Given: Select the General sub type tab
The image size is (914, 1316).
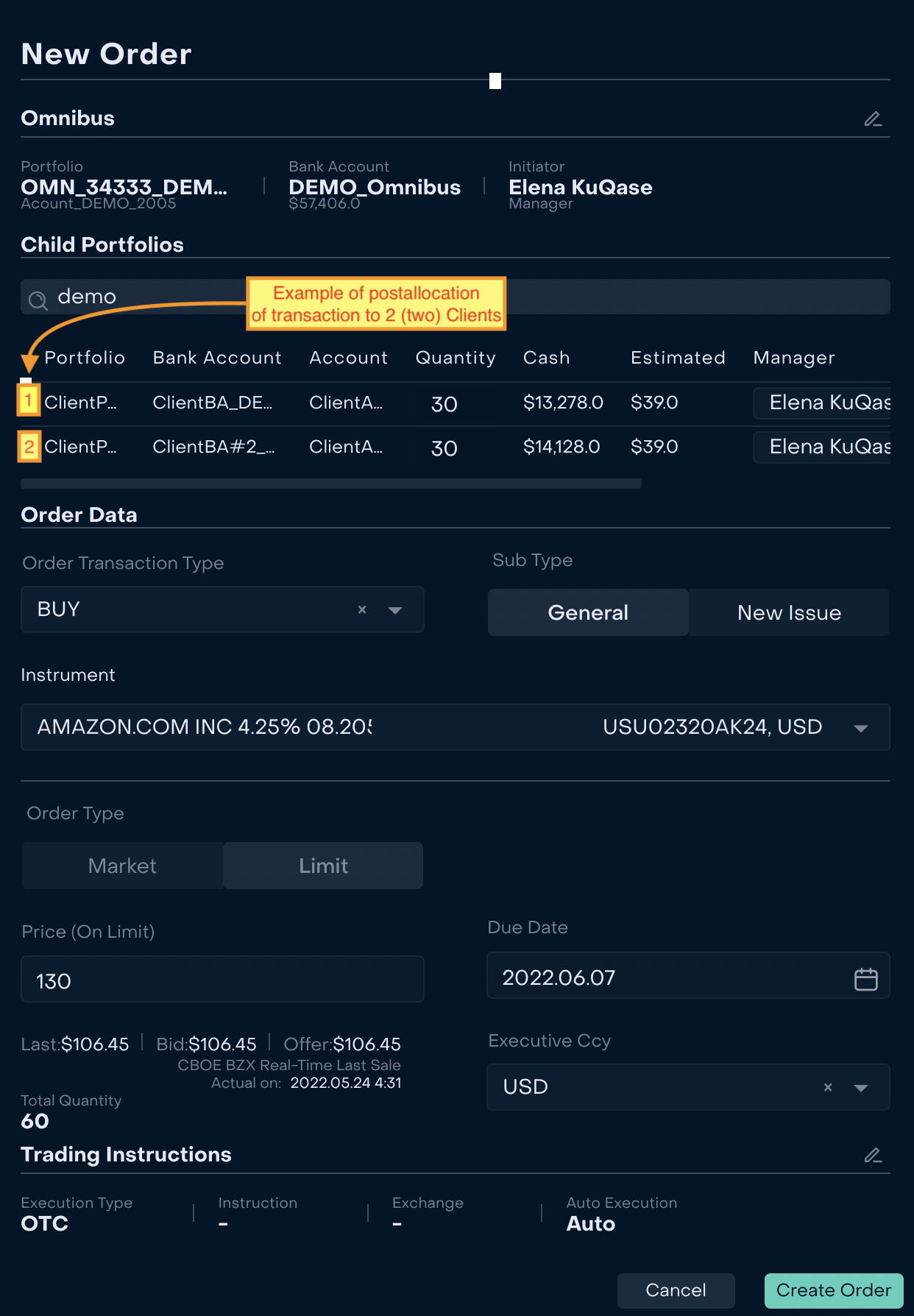Looking at the screenshot, I should (588, 612).
